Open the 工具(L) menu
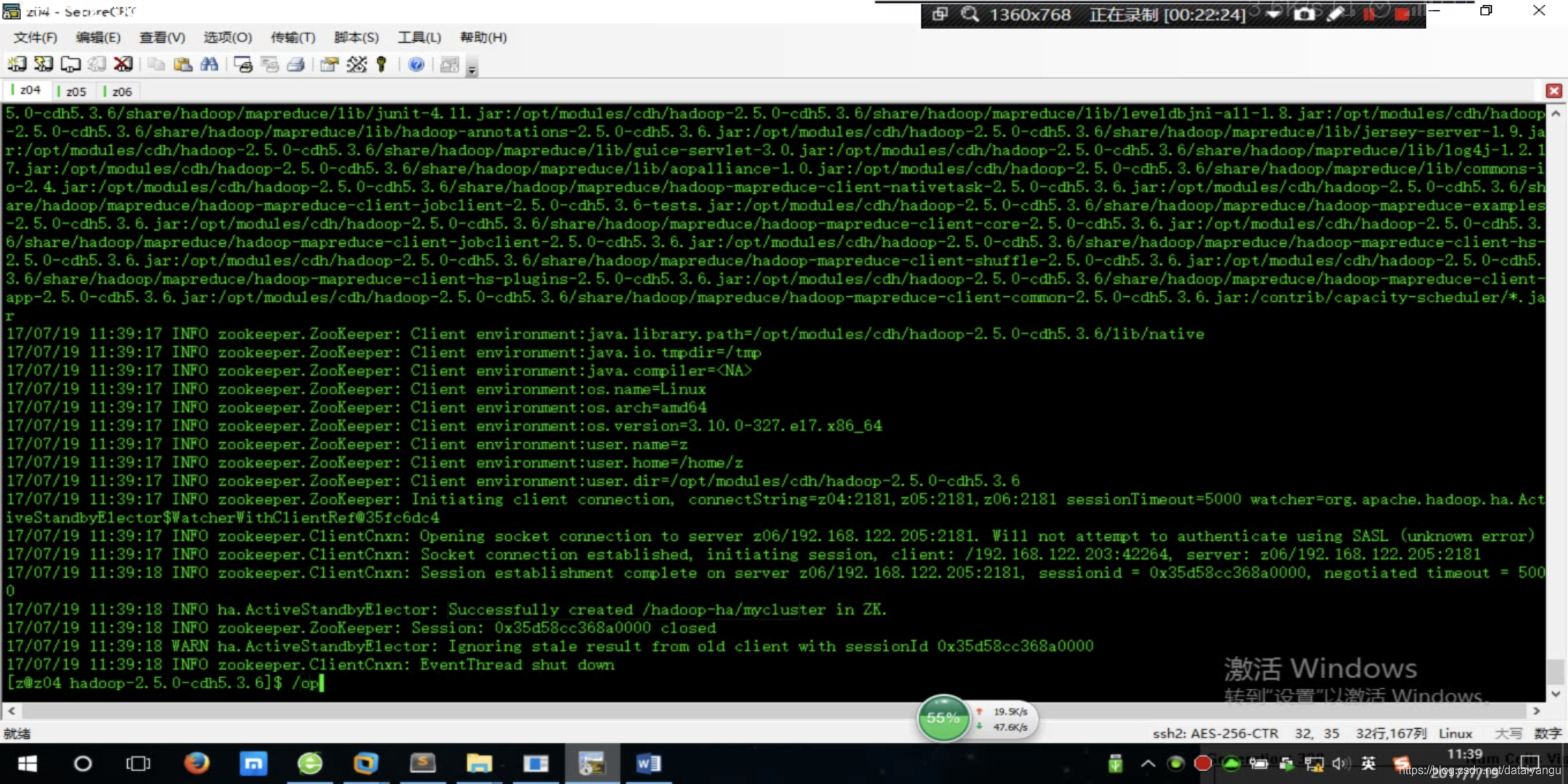The height and width of the screenshot is (784, 1568). pyautogui.click(x=419, y=37)
